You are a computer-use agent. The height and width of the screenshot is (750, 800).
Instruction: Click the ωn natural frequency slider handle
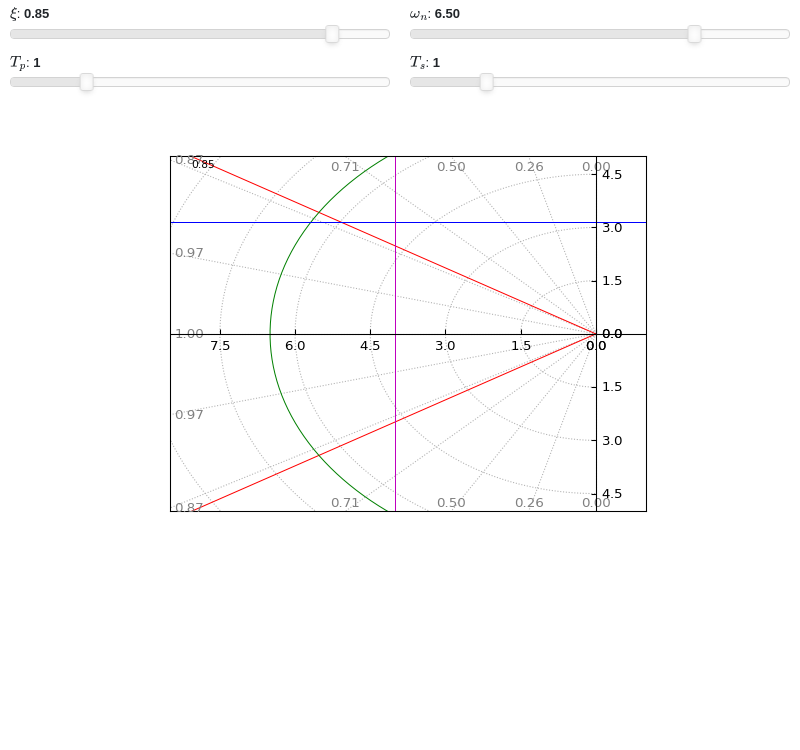pyautogui.click(x=694, y=34)
